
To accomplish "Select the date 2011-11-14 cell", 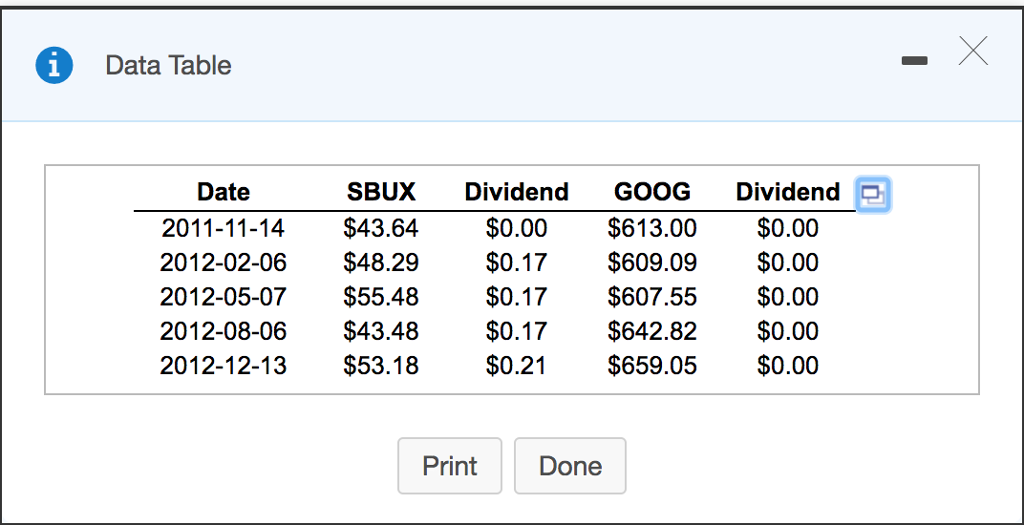I will point(223,229).
